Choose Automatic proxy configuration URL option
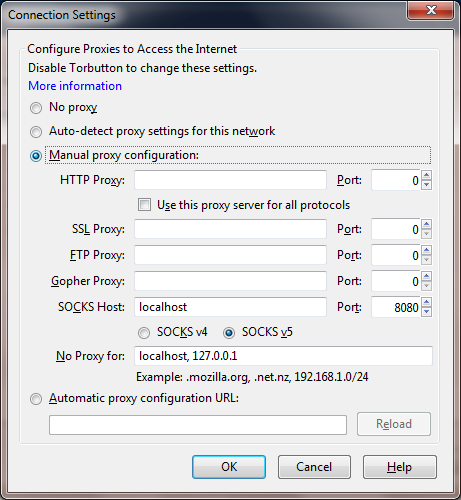 pyautogui.click(x=36, y=399)
